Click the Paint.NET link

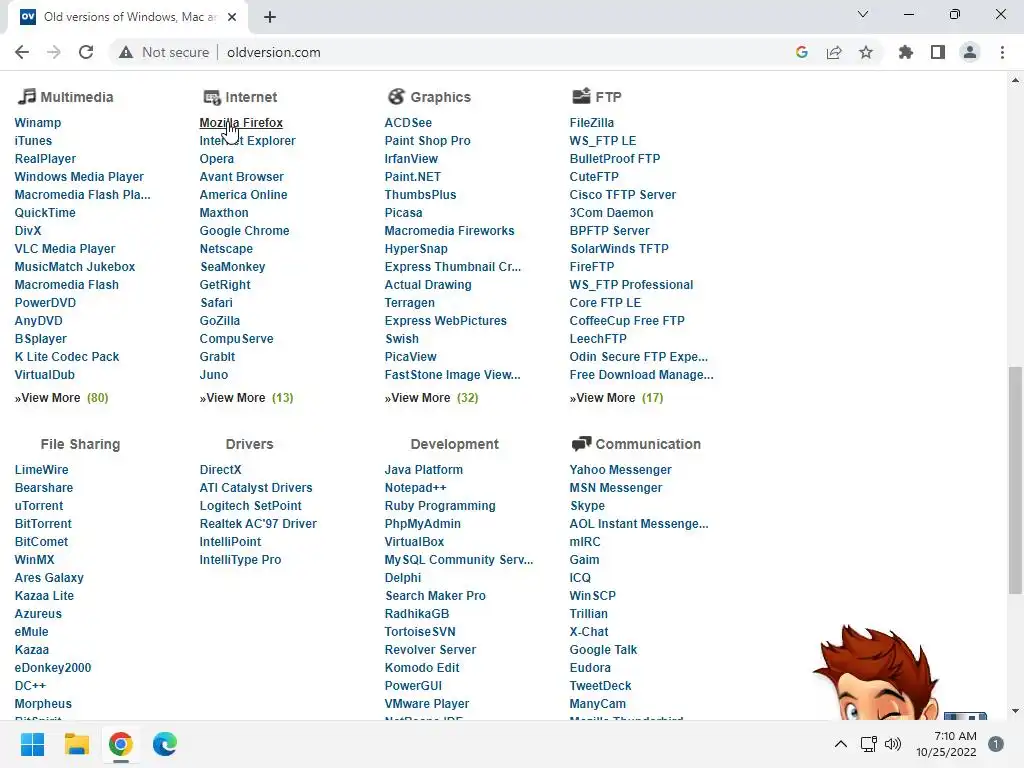tap(413, 177)
